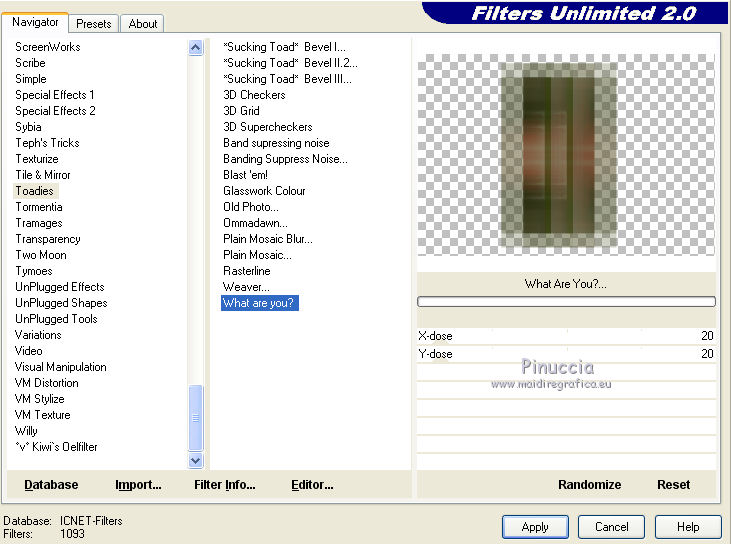
Task: Select the Glasswork Colour filter
Action: [264, 191]
